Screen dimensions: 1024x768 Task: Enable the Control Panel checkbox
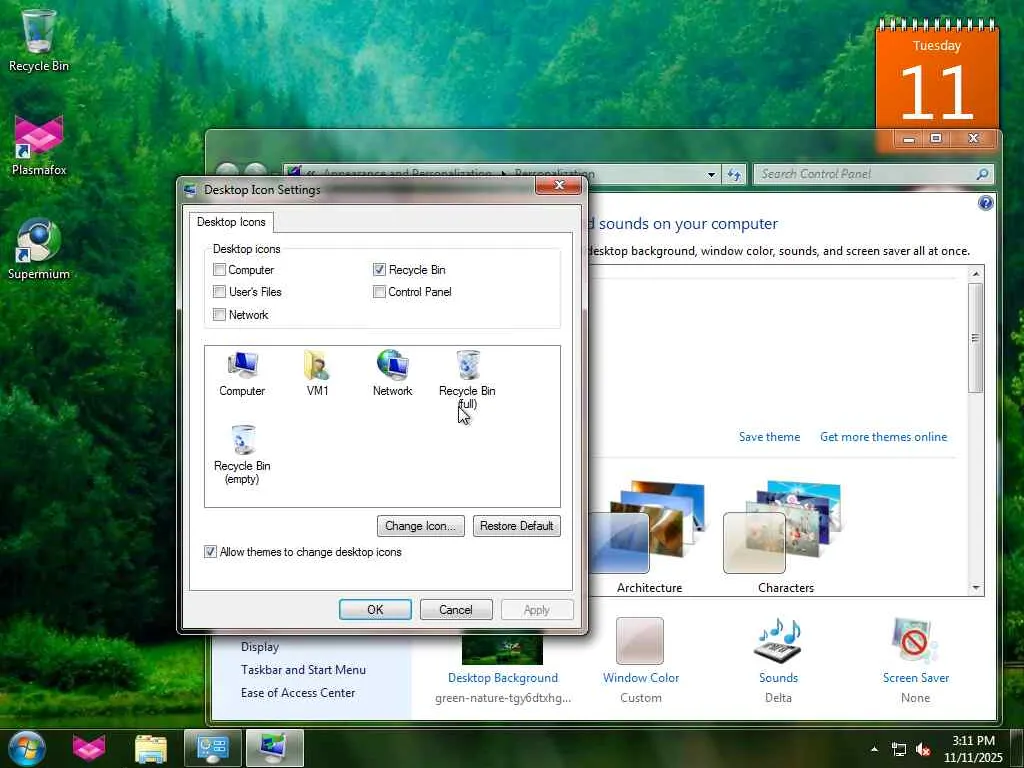click(x=379, y=292)
